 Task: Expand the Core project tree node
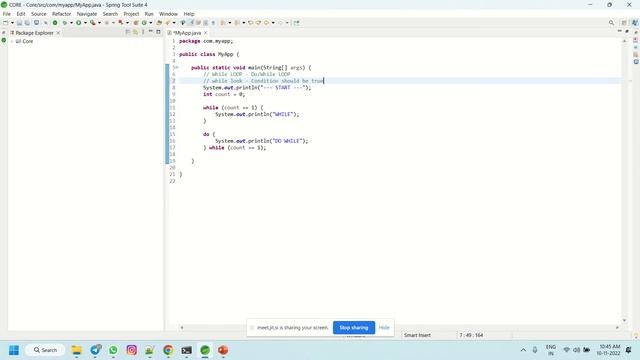coord(11,41)
